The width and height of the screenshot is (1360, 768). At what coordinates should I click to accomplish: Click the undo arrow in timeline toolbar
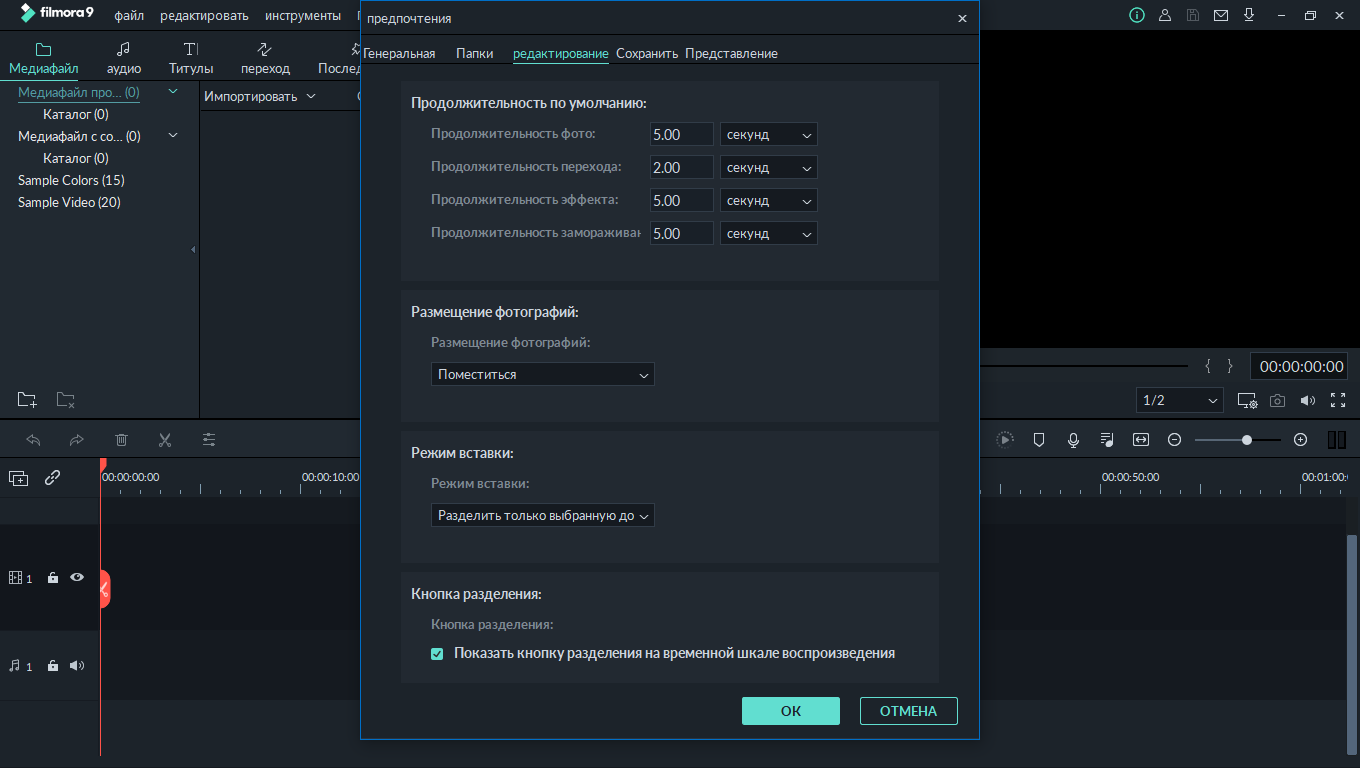[x=33, y=440]
